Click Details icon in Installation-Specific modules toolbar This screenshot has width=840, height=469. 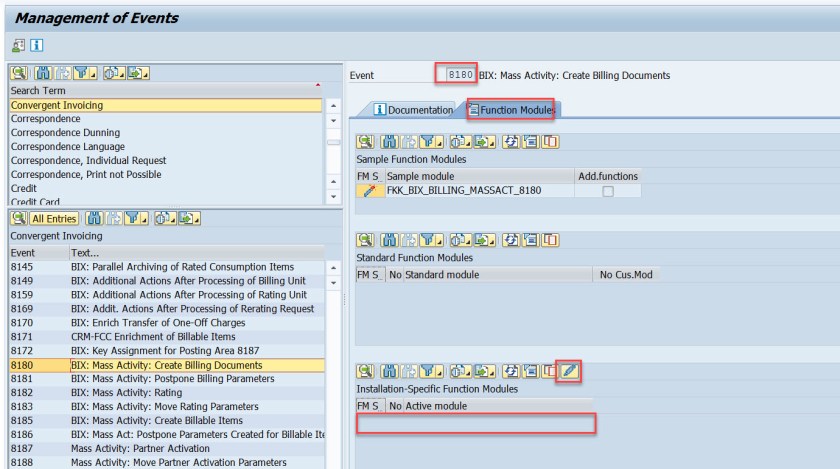click(x=365, y=370)
